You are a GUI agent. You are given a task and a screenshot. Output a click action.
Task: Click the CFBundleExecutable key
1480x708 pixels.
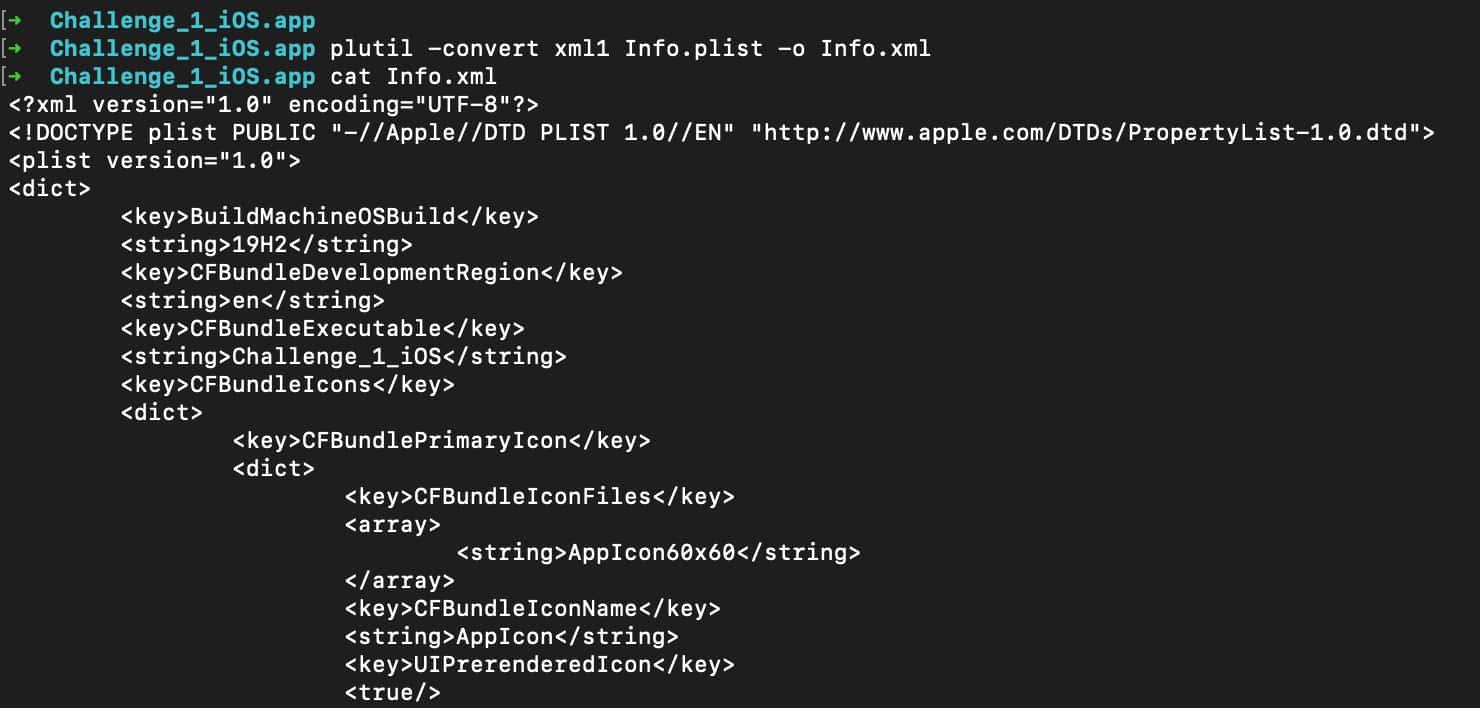(x=323, y=328)
